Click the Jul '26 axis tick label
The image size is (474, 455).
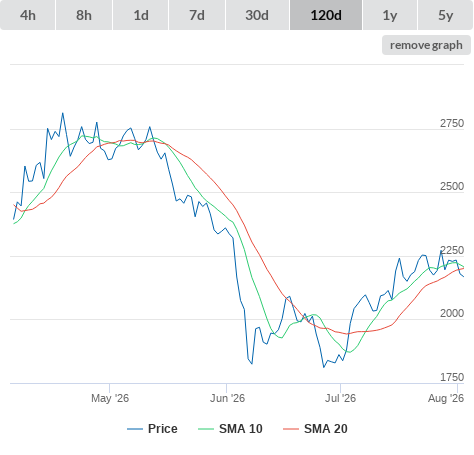click(341, 398)
